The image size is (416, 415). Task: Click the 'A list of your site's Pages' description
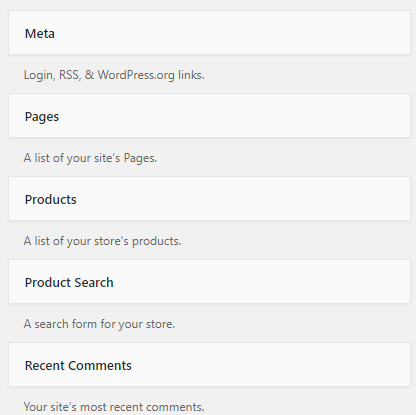(90, 158)
